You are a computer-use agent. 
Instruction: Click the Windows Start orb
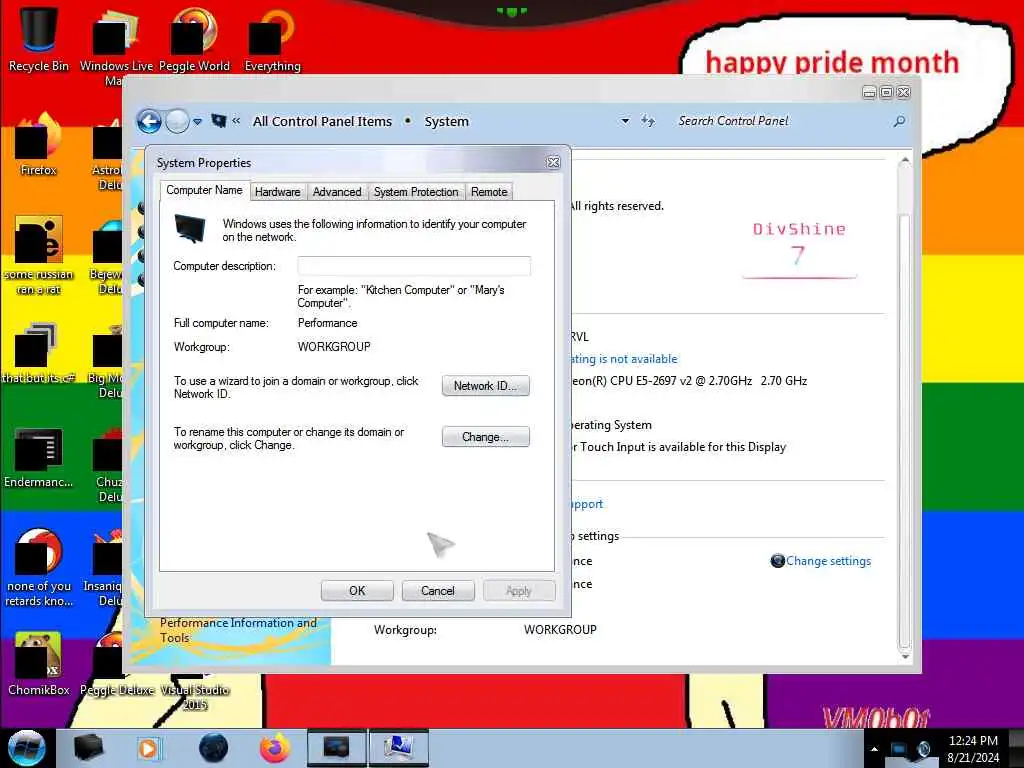tap(26, 748)
